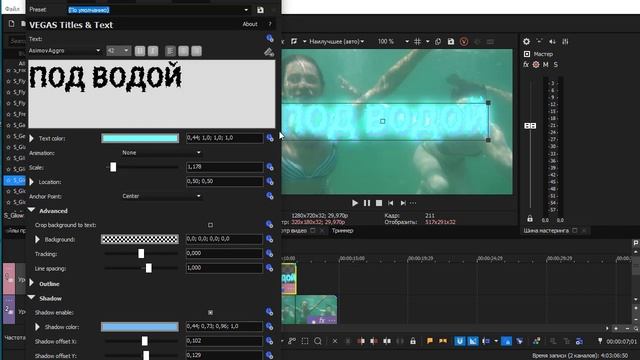Viewport: 640px width, 360px height.
Task: Click the Bold text formatting button
Action: (140, 51)
